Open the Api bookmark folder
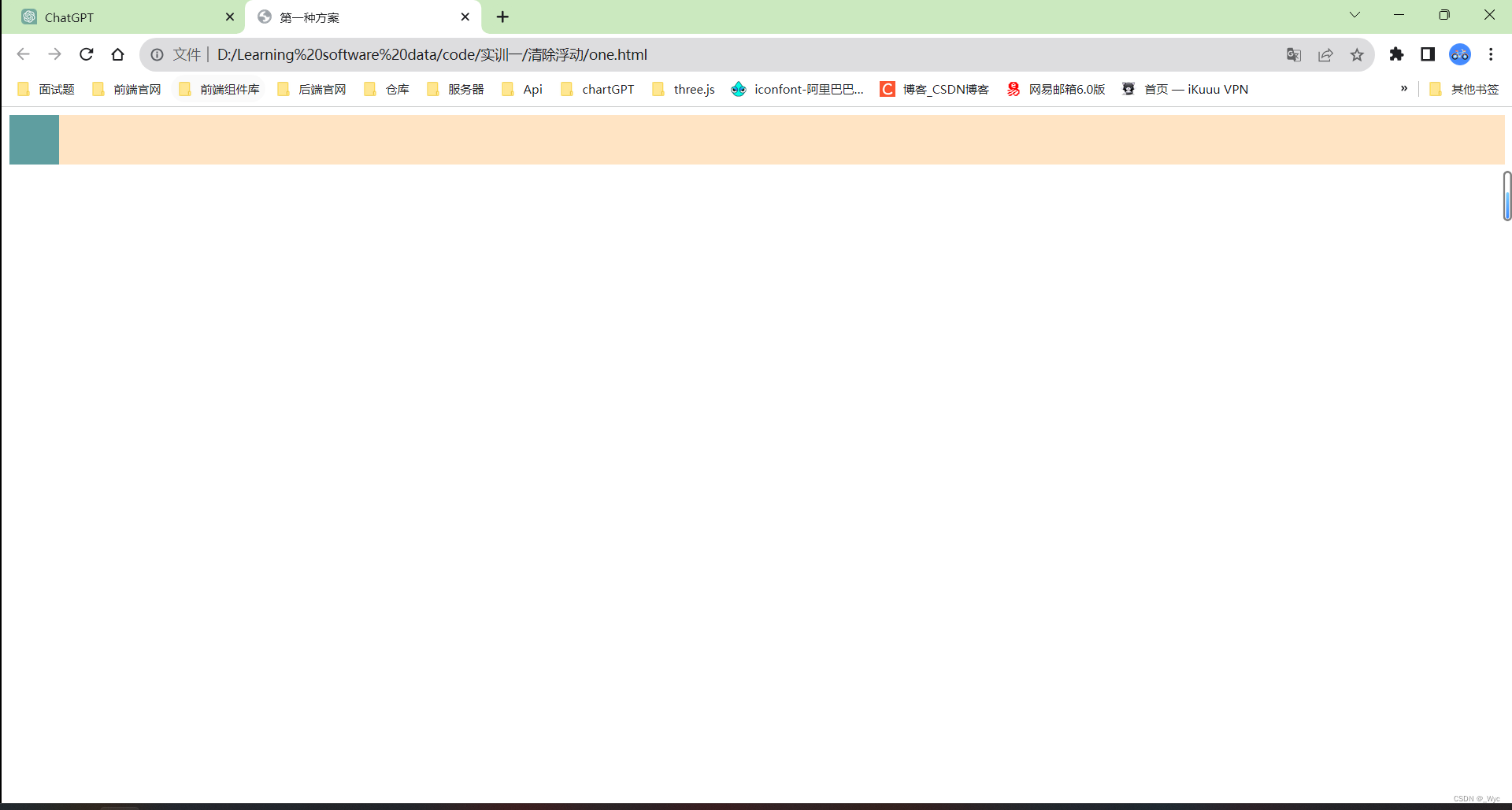The height and width of the screenshot is (810, 1512). (522, 89)
